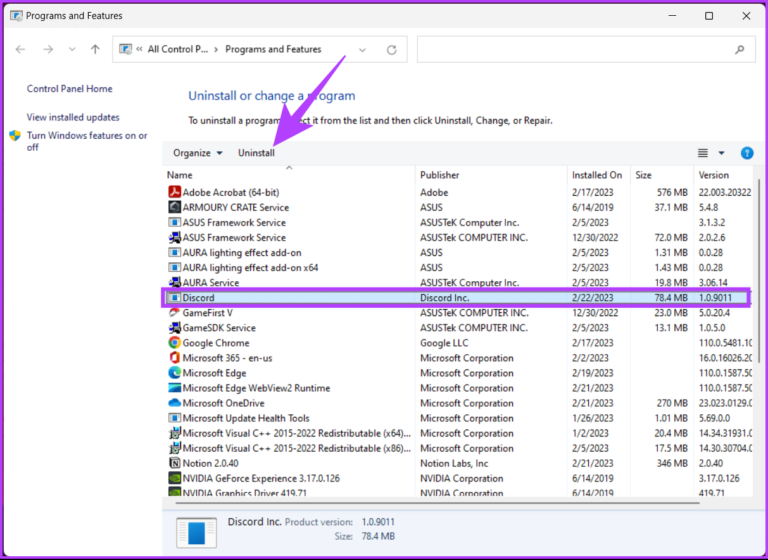Click the Microsoft OneDrive cloud icon
Screen dimensions: 768x560
pos(174,403)
